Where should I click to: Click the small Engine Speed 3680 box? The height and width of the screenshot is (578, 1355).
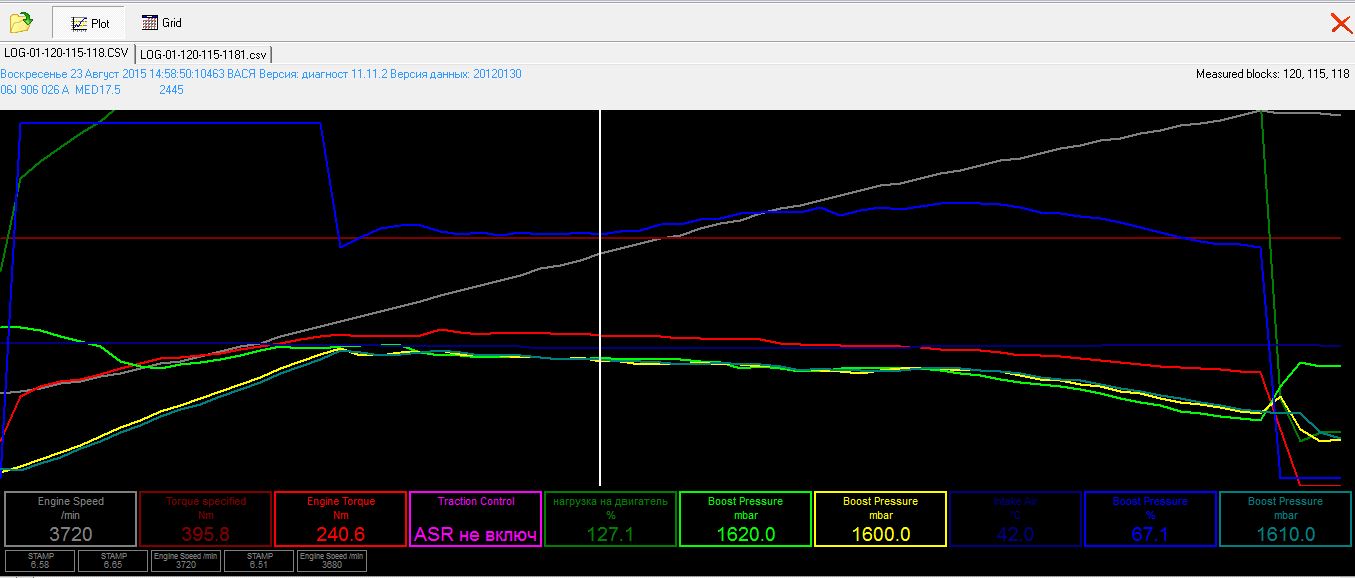point(332,560)
